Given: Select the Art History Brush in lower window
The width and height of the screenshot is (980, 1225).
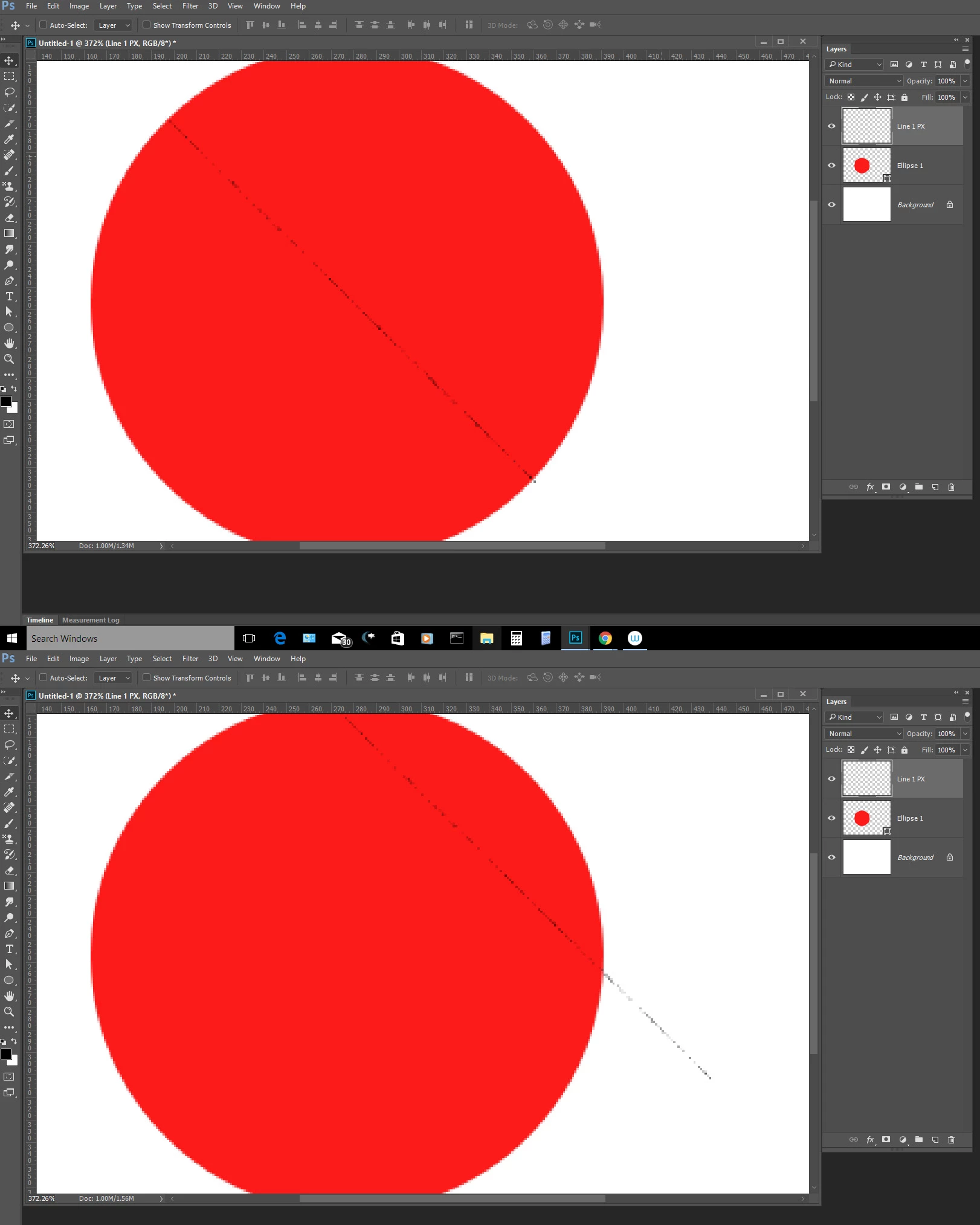Looking at the screenshot, I should (9, 855).
